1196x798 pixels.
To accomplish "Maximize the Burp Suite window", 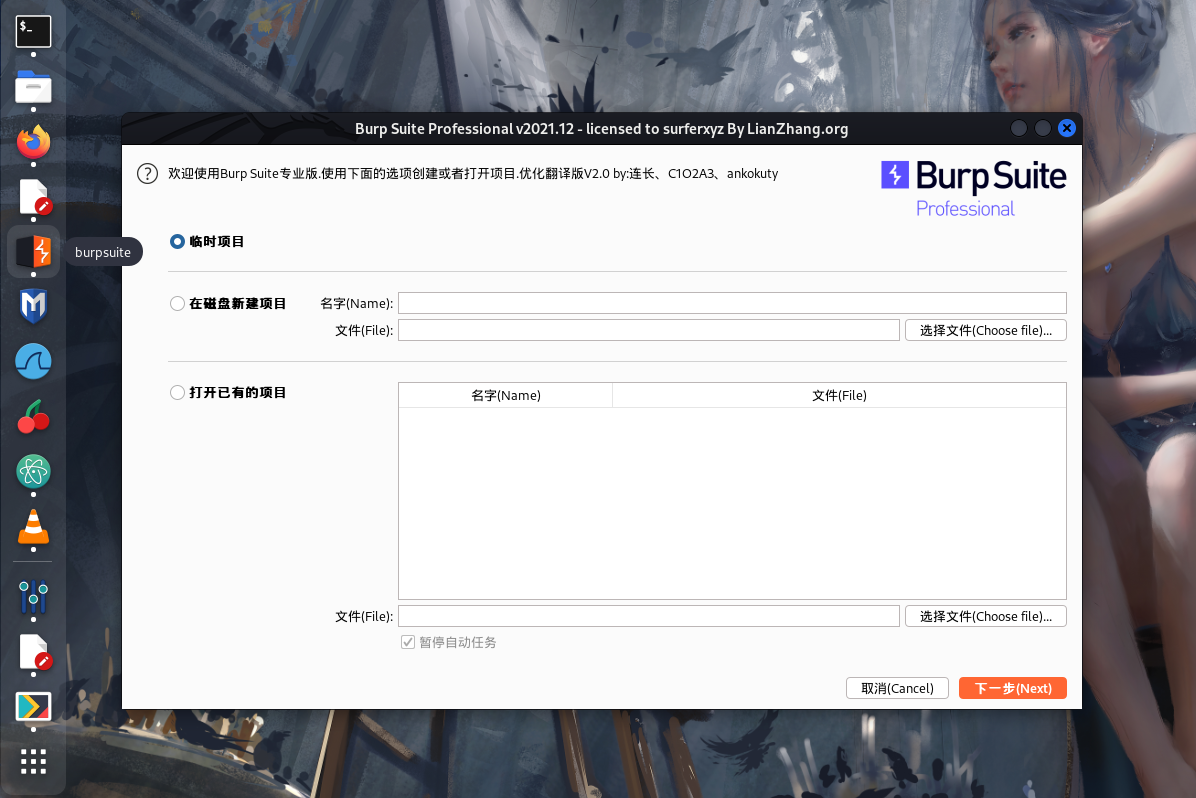I will [x=1043, y=128].
